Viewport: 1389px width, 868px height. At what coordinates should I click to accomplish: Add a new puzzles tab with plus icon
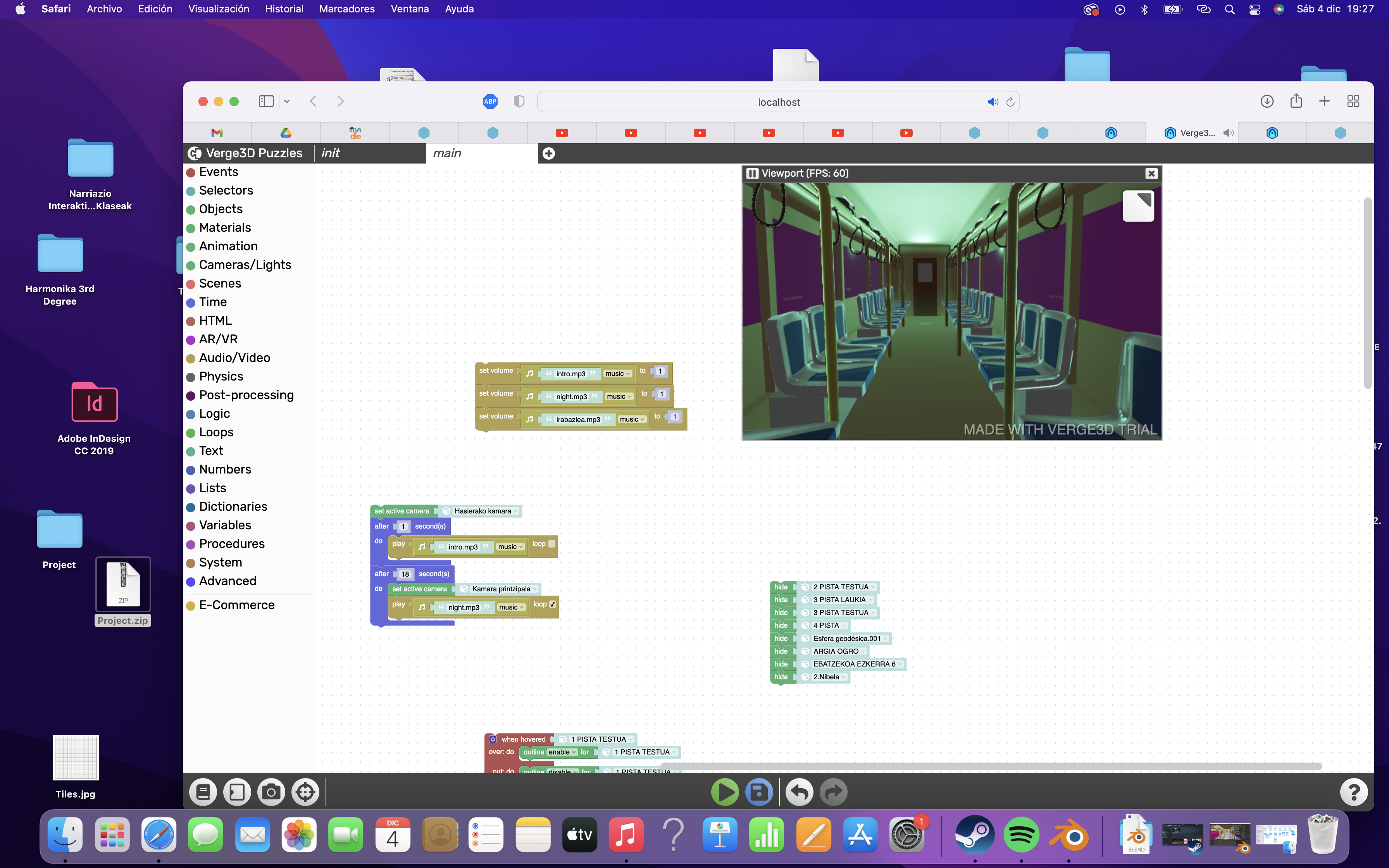549,153
